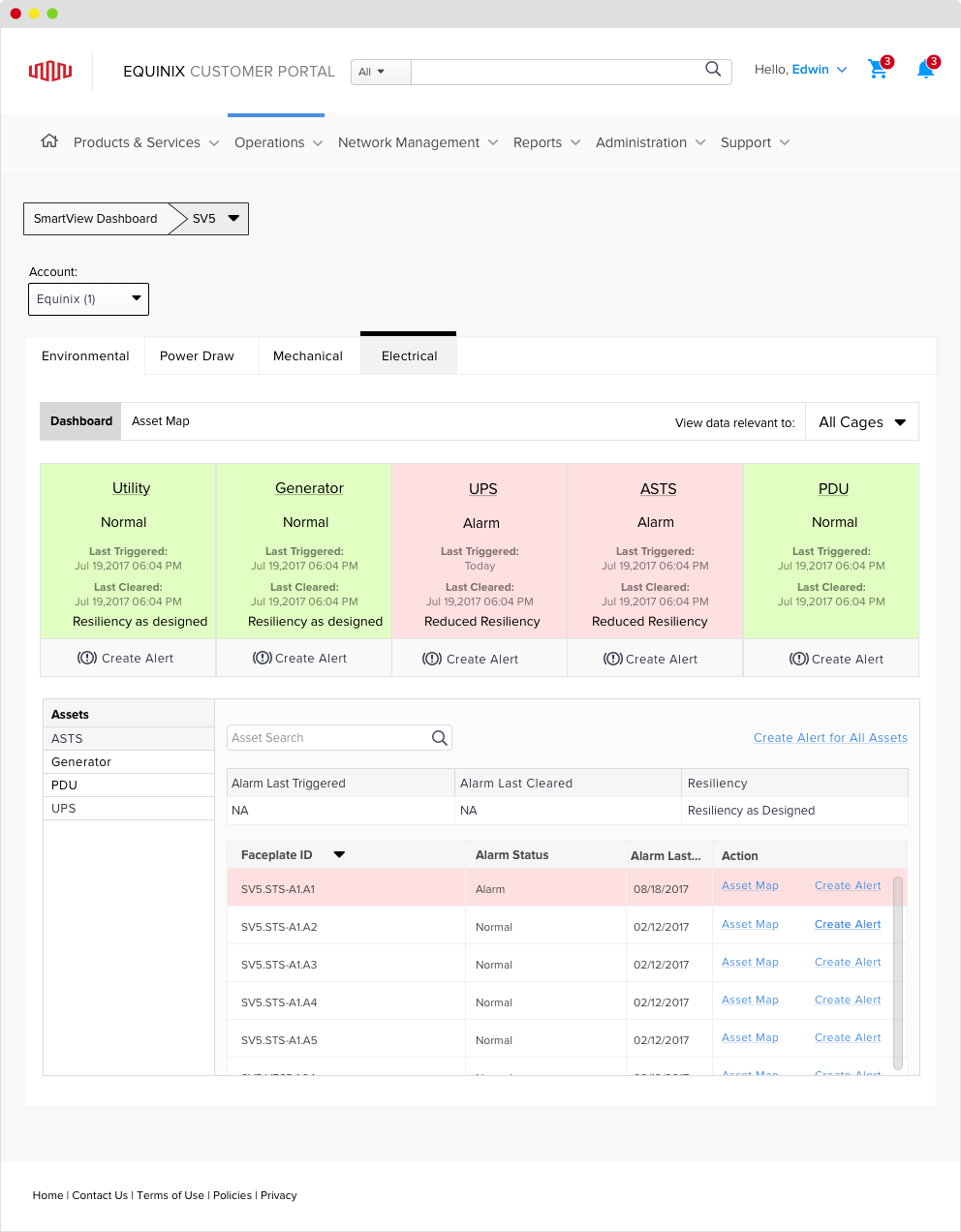Click Create Alert for SV5.STS-A1.A5

848,1037
